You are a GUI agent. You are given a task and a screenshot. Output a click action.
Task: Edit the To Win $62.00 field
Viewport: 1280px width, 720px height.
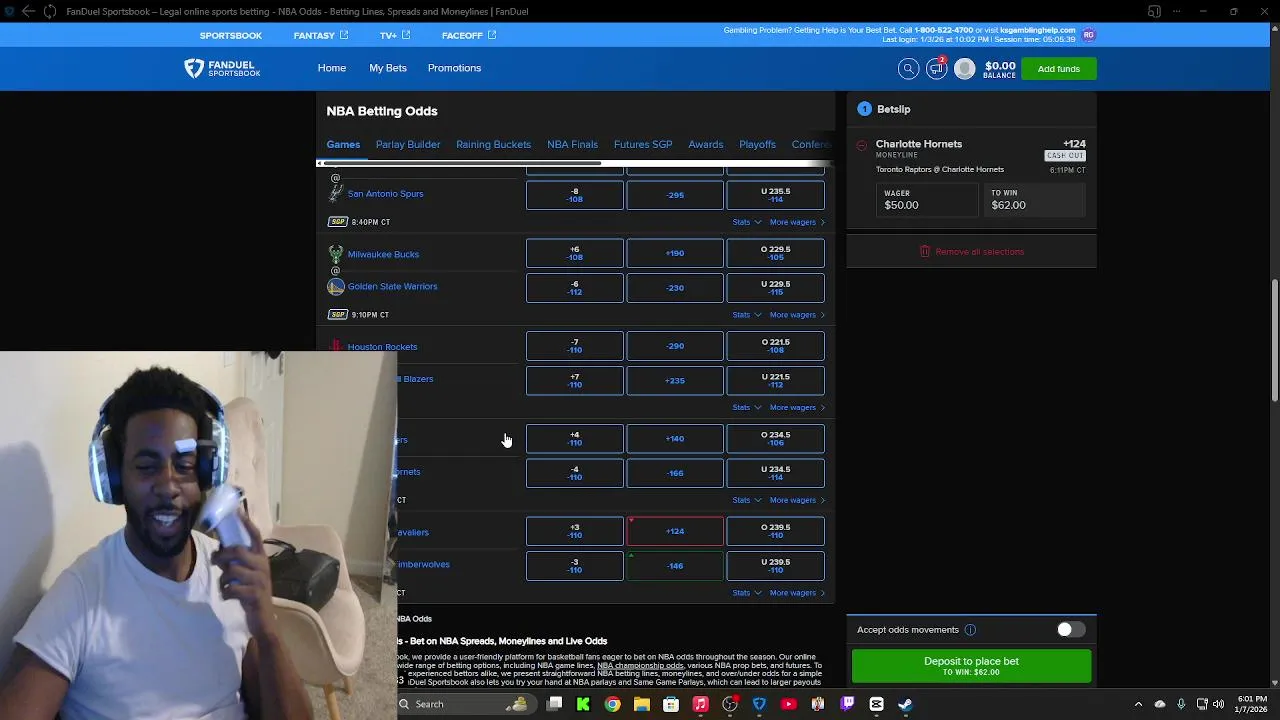[1035, 200]
